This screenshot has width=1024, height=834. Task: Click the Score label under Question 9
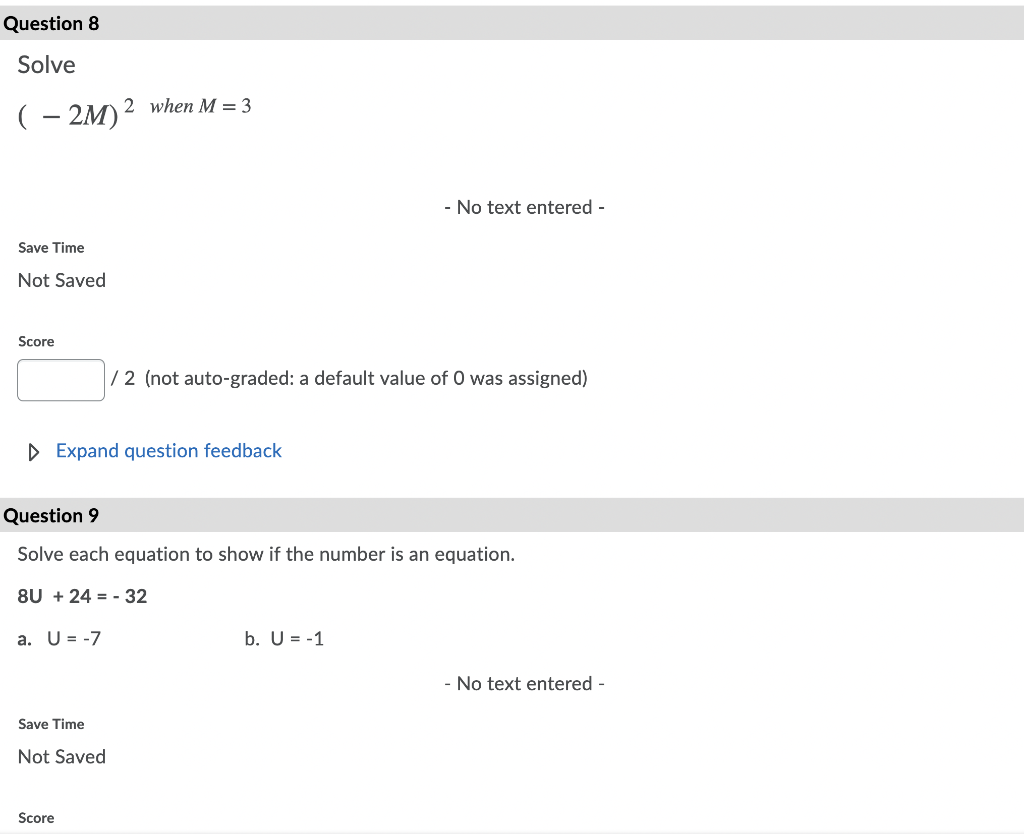pos(36,817)
